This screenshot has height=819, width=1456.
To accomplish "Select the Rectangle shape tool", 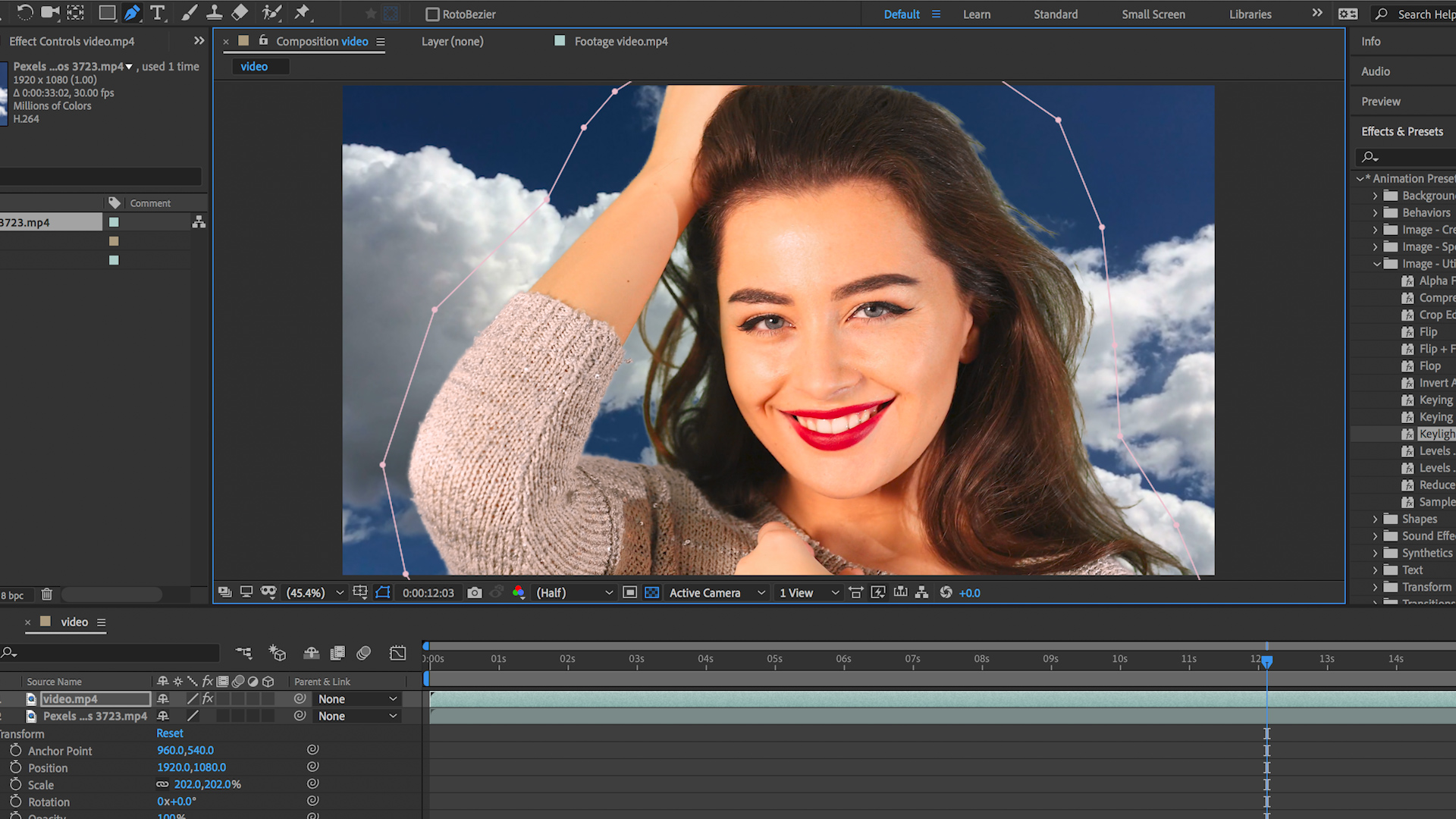I will pyautogui.click(x=107, y=13).
